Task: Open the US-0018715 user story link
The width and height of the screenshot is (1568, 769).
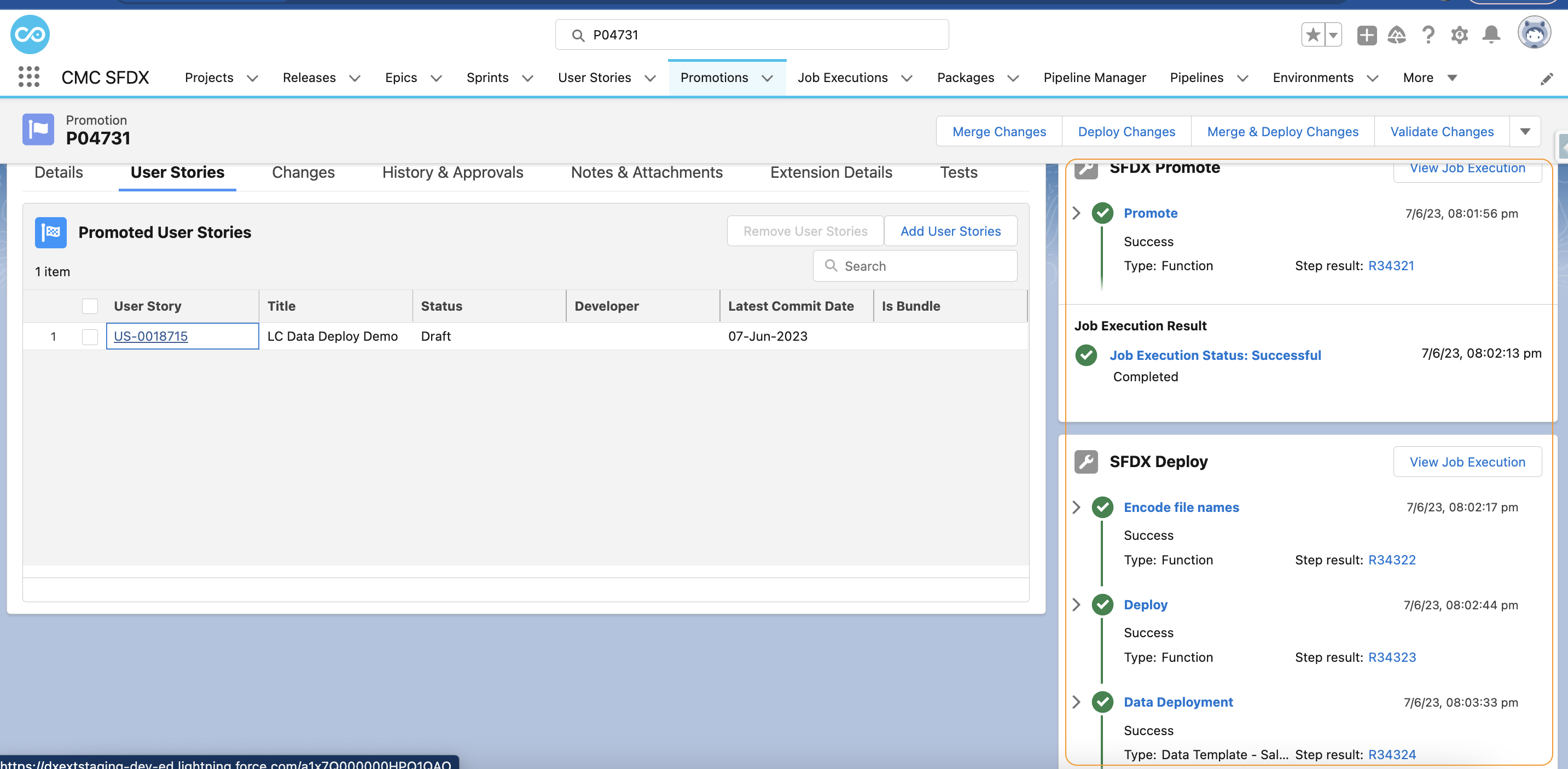Action: click(x=151, y=336)
